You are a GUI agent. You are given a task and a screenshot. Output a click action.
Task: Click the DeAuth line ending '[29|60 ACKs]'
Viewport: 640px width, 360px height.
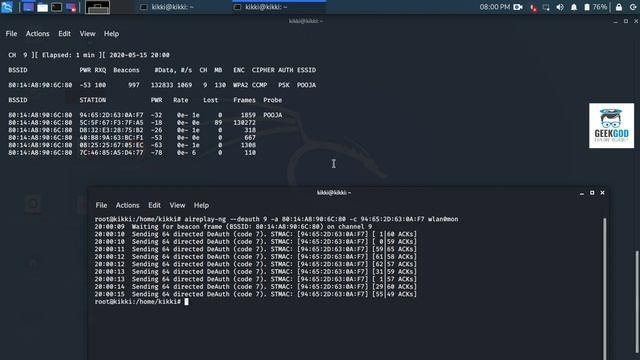(x=256, y=287)
